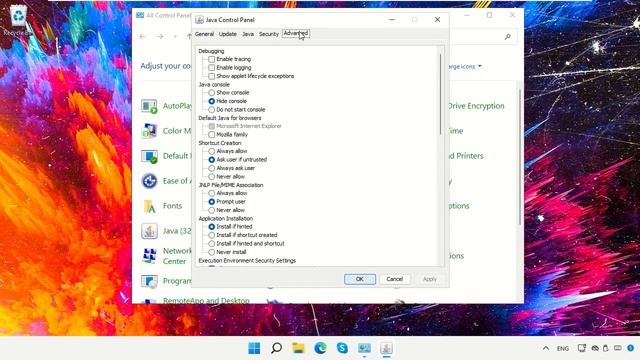
Task: Check the Mozilla family checkbox
Action: click(x=211, y=135)
